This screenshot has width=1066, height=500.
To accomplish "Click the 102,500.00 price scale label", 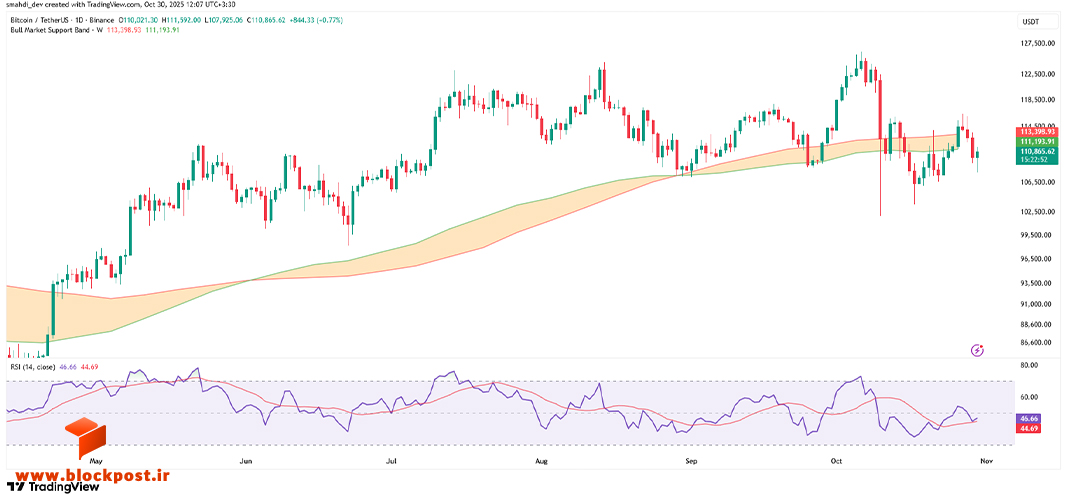I will click(1035, 212).
